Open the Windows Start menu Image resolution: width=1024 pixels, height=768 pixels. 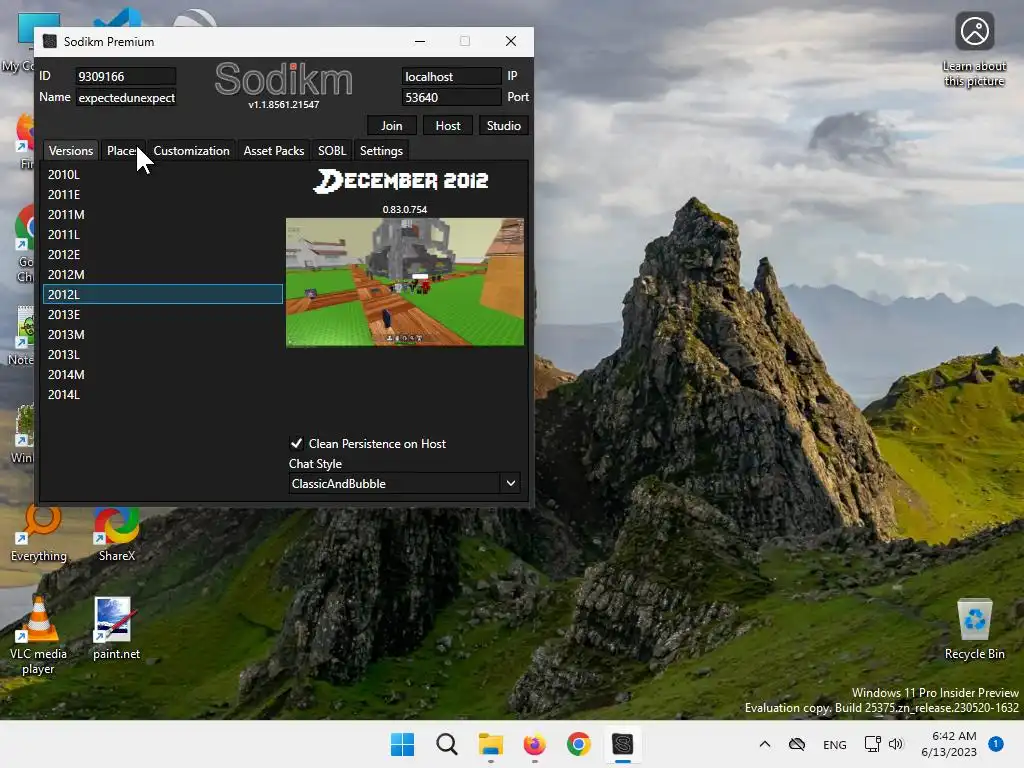coord(402,744)
